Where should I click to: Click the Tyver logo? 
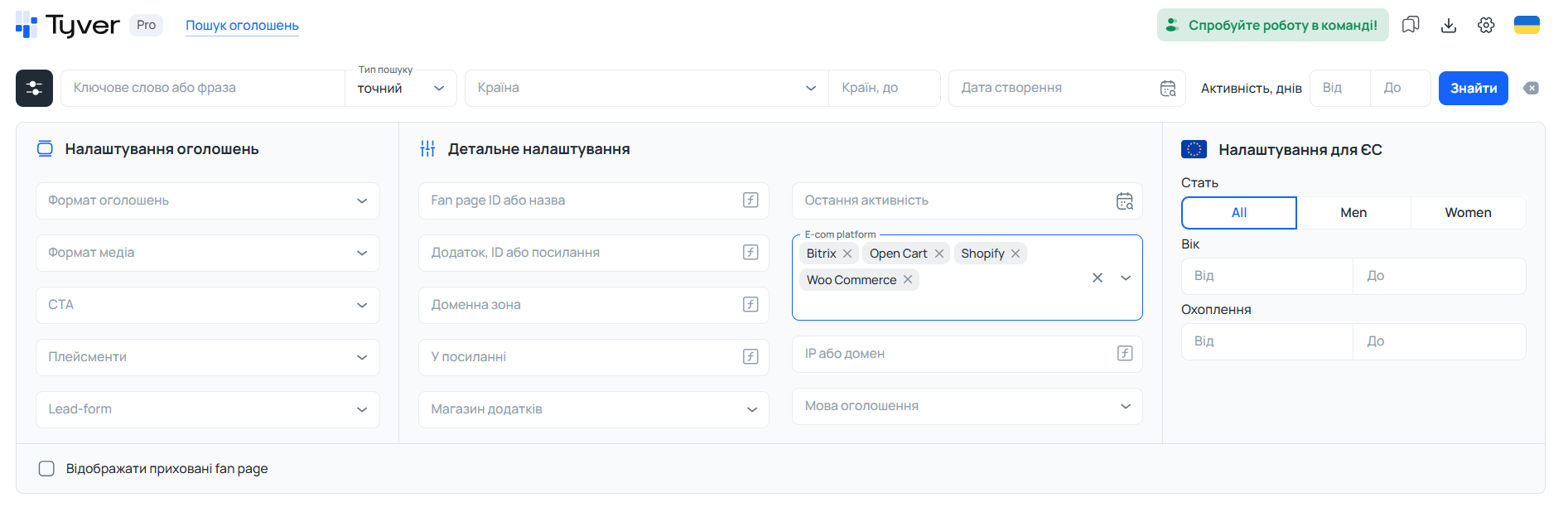(x=68, y=25)
